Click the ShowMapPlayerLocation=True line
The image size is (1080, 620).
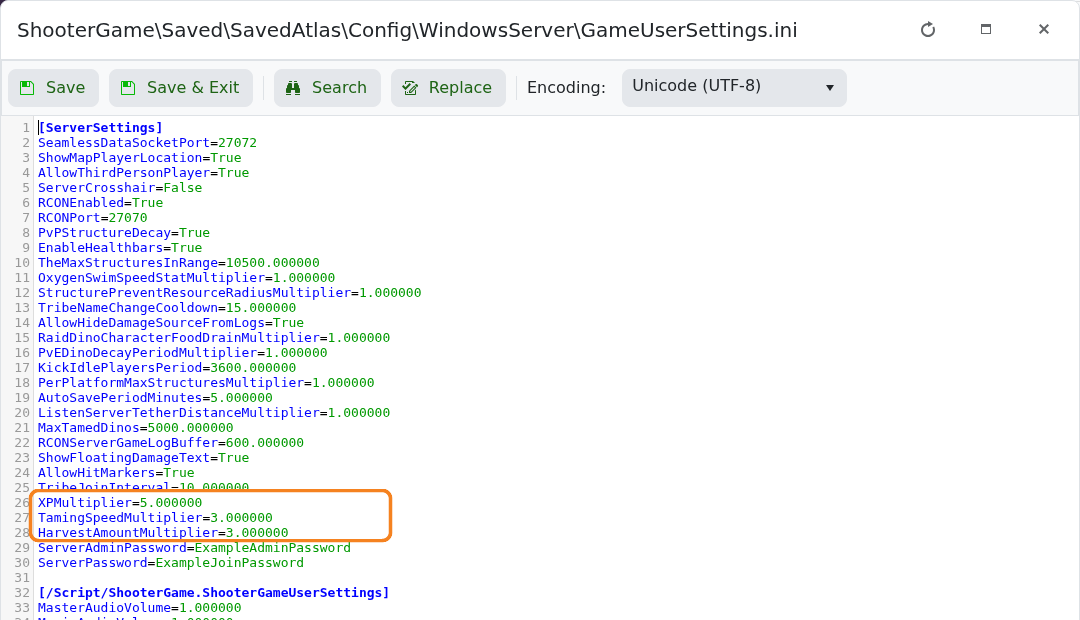(x=140, y=158)
